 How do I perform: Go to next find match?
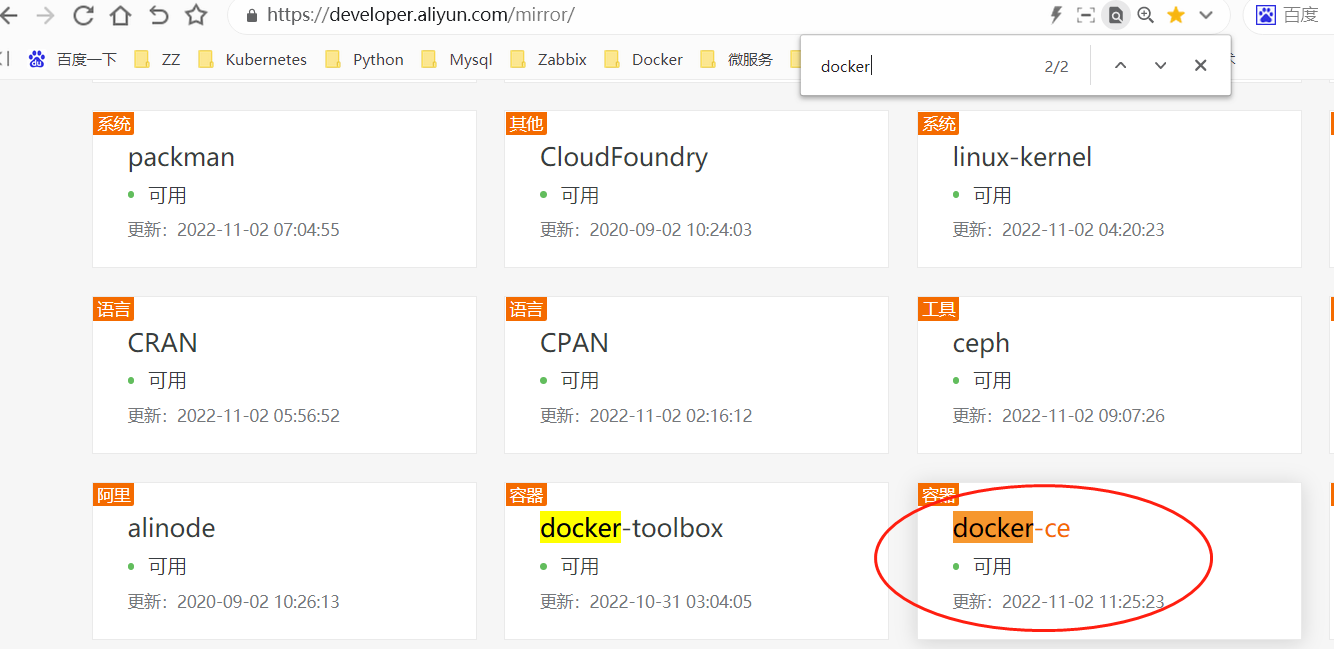[1160, 66]
